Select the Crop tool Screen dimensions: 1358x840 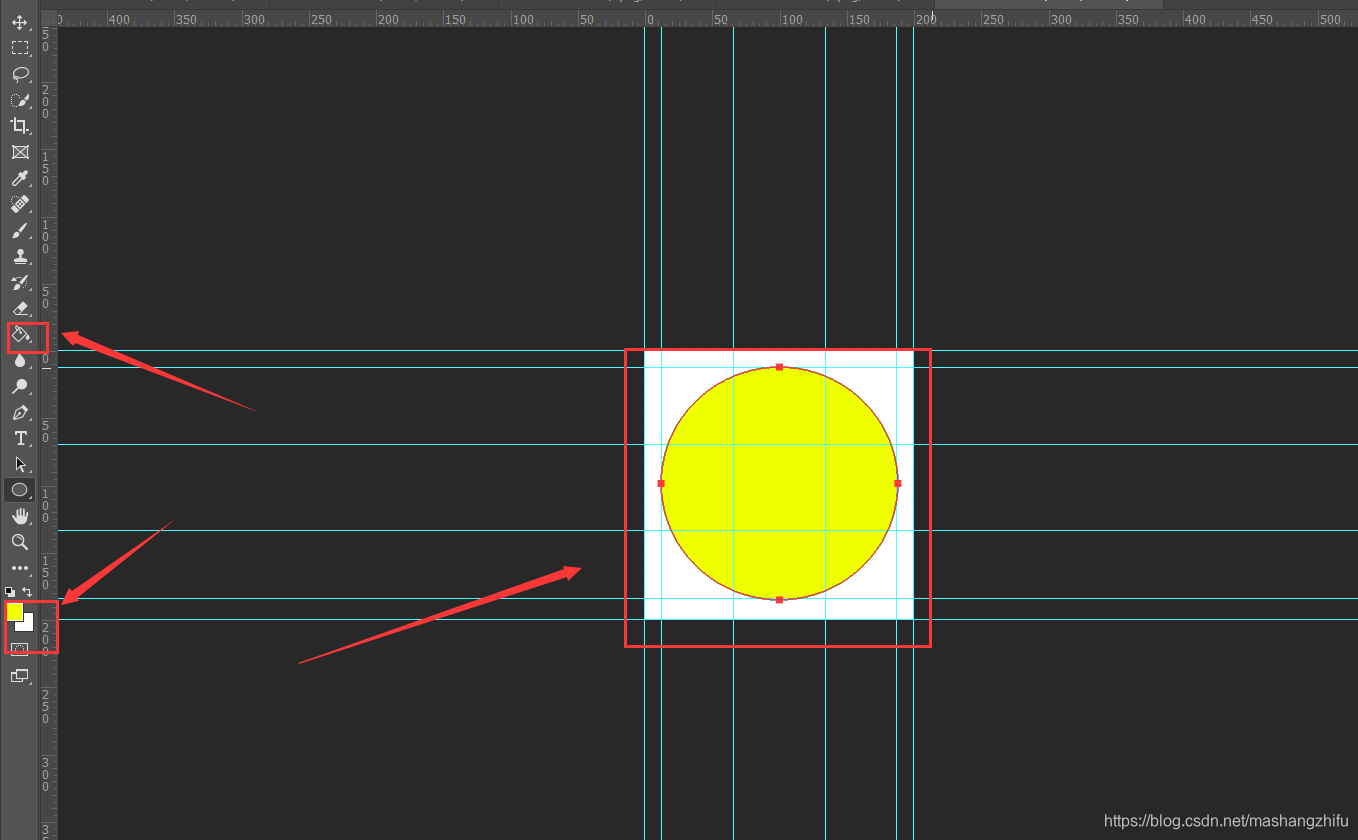19,126
